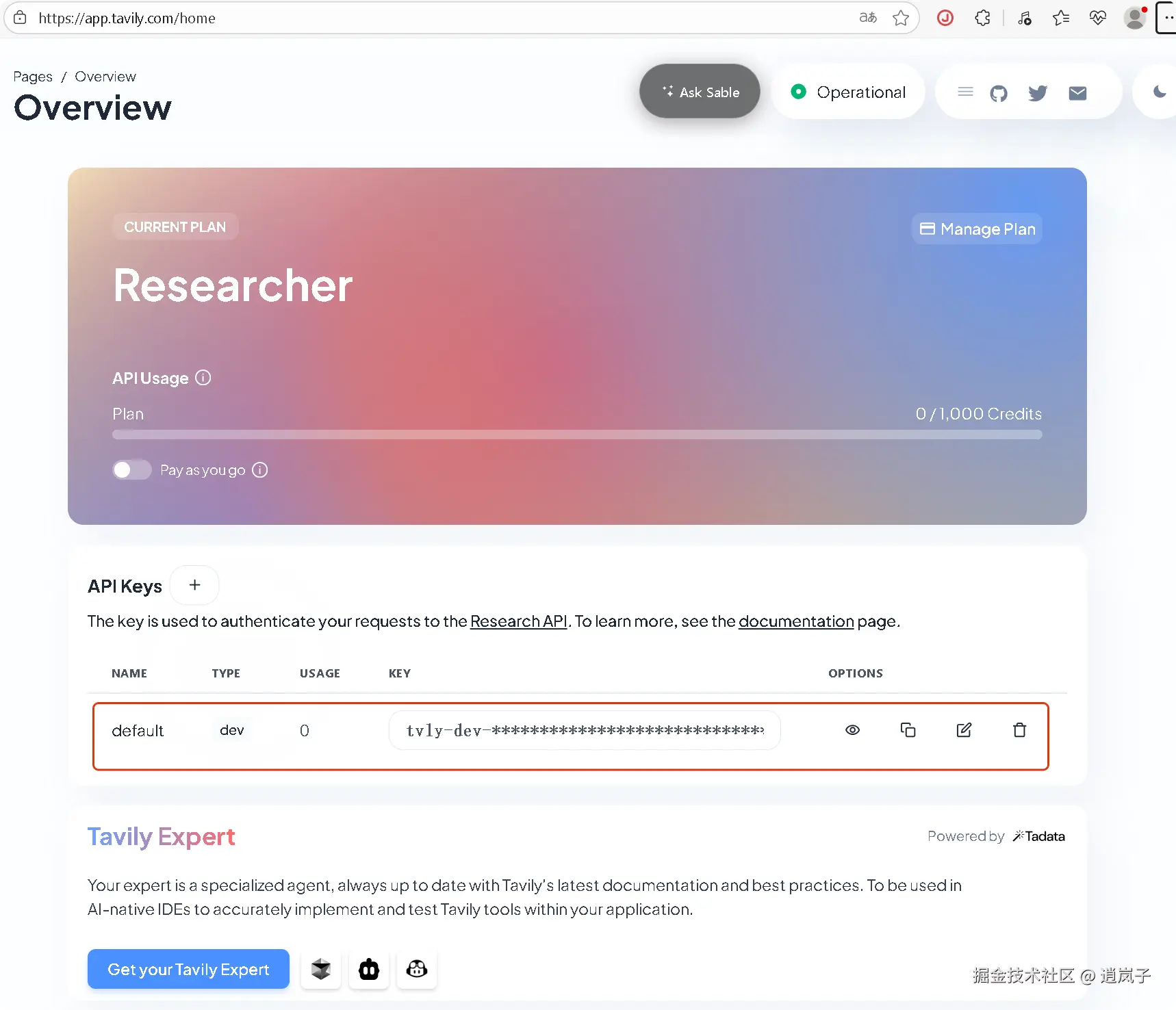The image size is (1176, 1010).
Task: Reveal the default API key with eye icon
Action: [852, 730]
